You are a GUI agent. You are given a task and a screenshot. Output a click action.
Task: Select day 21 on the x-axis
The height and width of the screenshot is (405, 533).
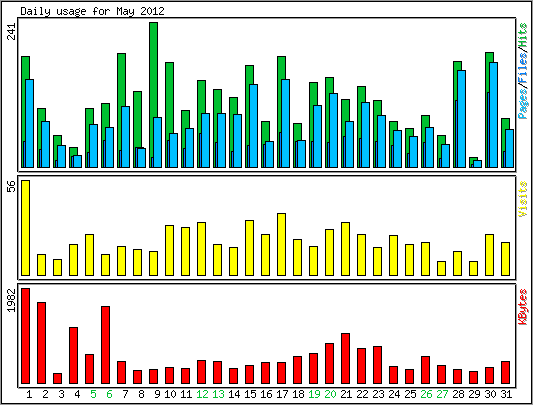(x=346, y=394)
